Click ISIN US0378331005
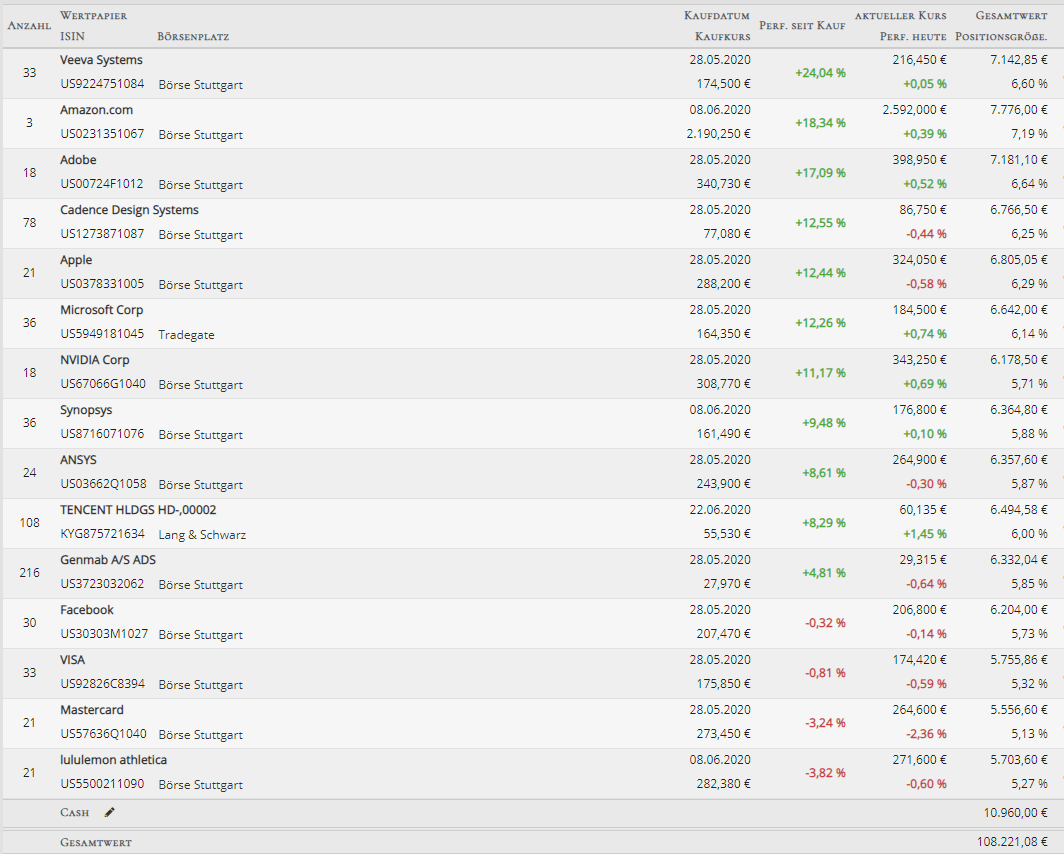The image size is (1064, 854). pyautogui.click(x=102, y=284)
